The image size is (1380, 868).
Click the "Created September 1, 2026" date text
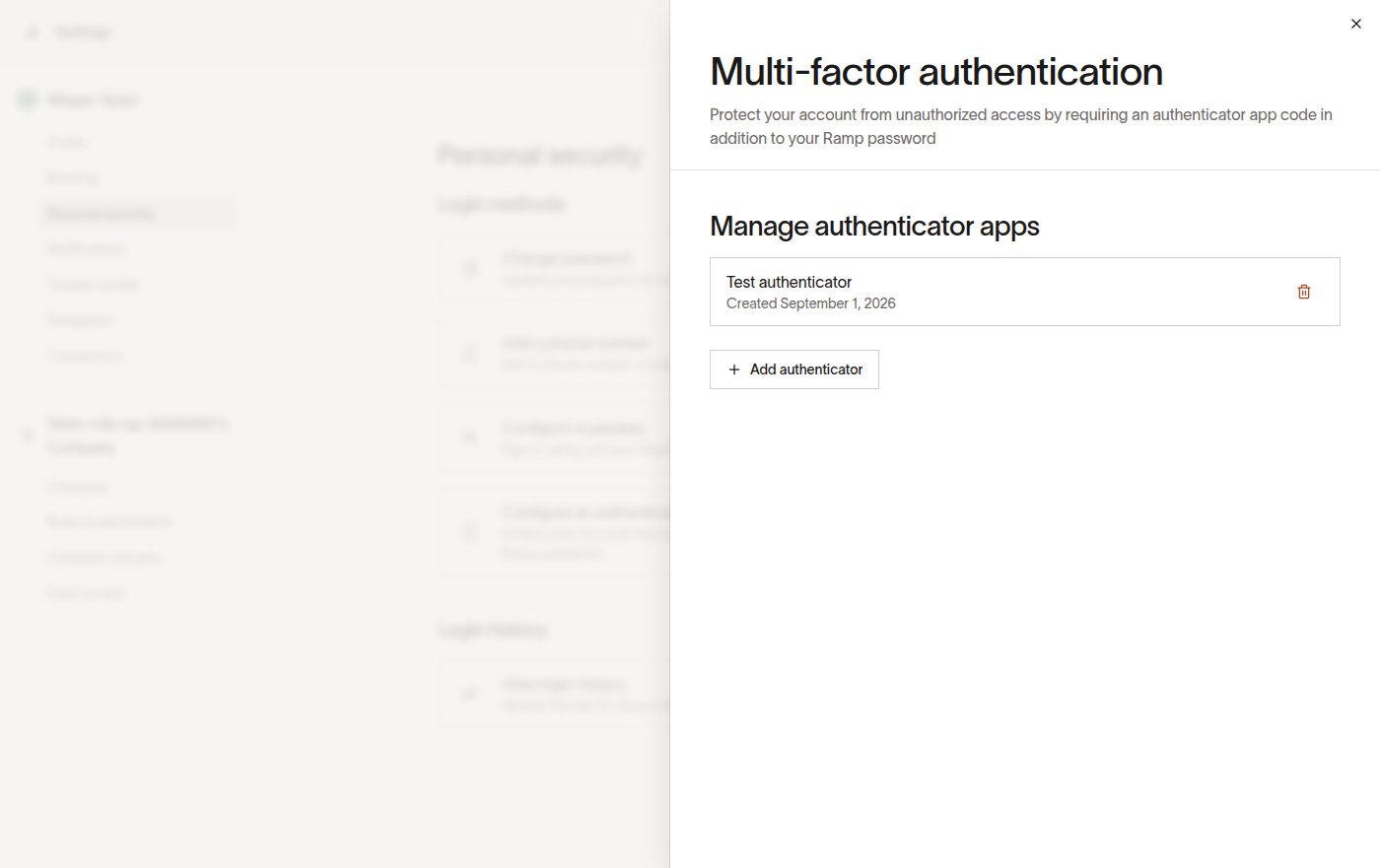811,303
